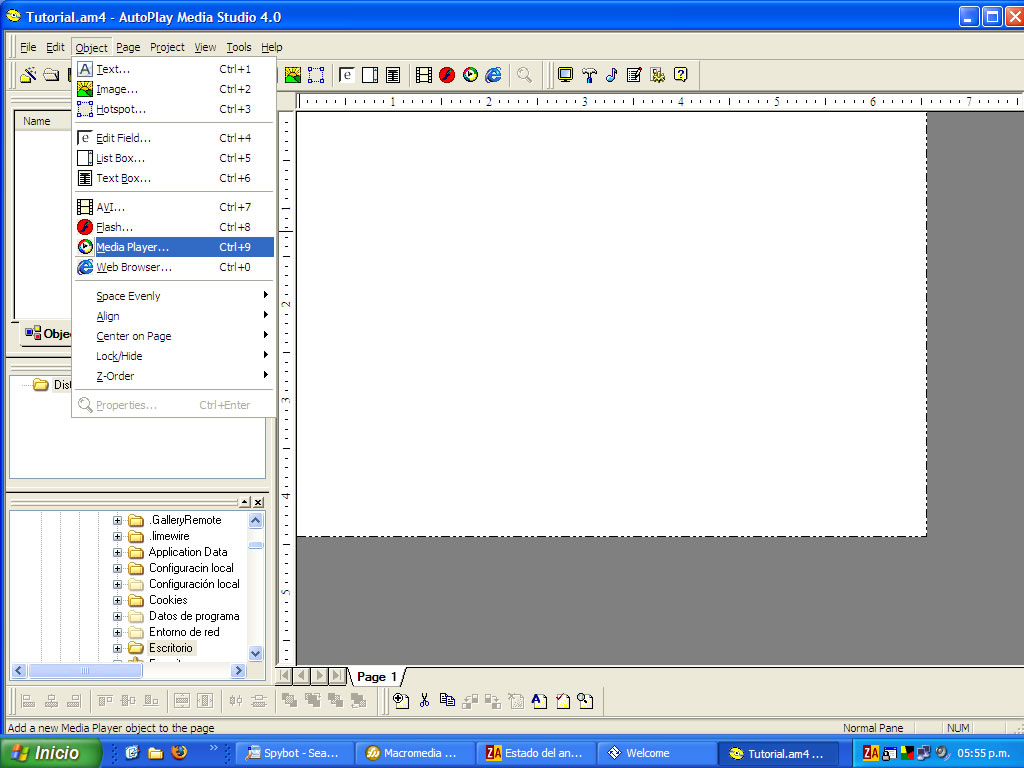
Task: Select Flash... in the Object menu
Action: 173,227
